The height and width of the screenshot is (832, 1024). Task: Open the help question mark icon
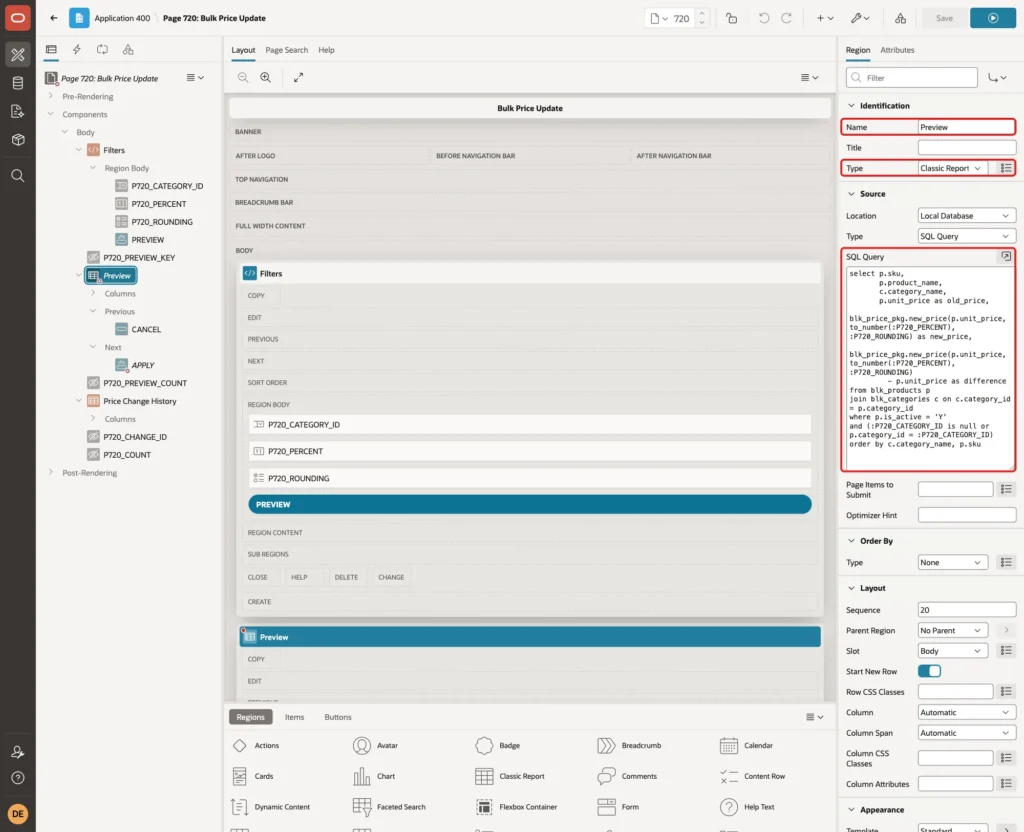coord(18,778)
